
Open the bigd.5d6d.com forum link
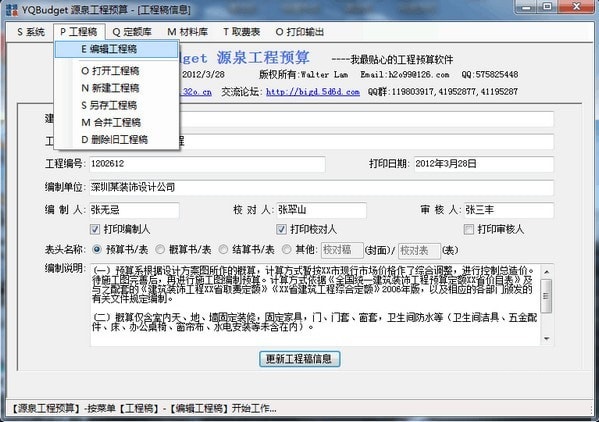313,92
